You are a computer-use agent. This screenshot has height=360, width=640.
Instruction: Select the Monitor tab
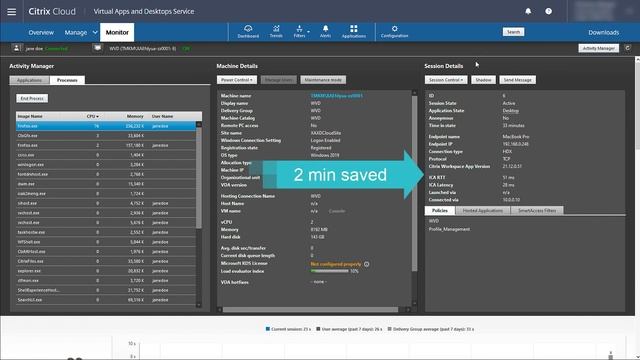tap(117, 32)
